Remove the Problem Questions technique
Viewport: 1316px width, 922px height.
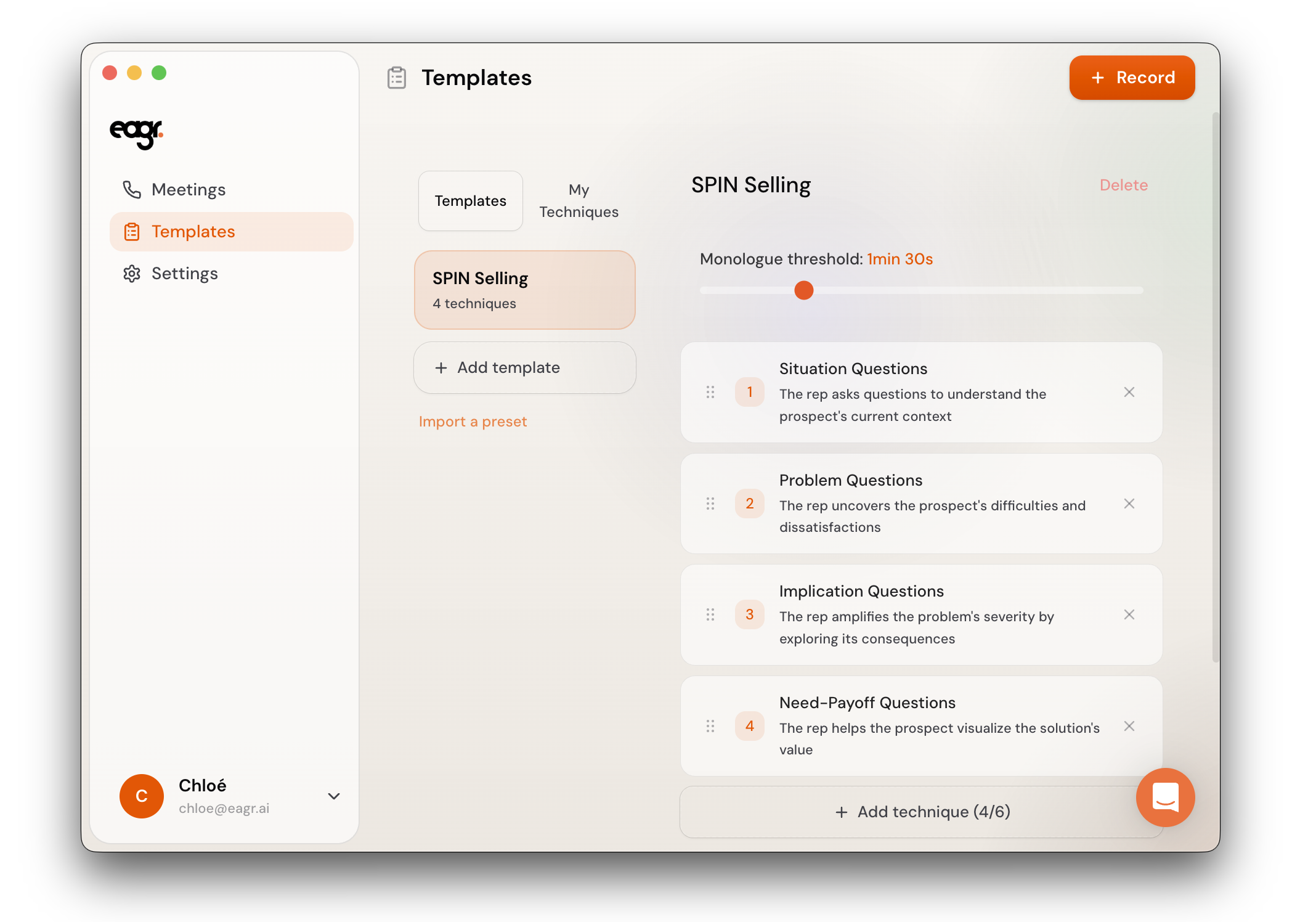click(1129, 504)
